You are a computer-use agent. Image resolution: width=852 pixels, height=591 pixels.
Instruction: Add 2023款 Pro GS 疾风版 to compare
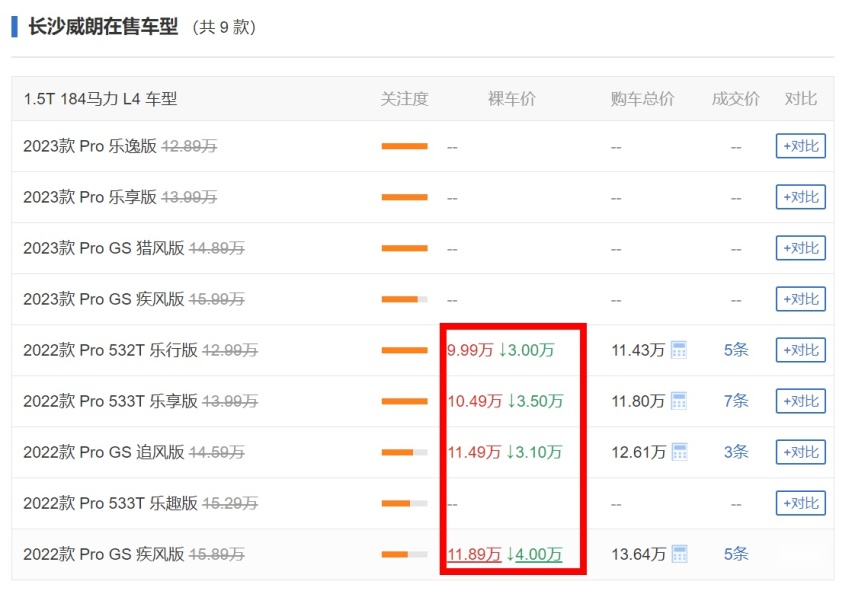click(x=800, y=299)
